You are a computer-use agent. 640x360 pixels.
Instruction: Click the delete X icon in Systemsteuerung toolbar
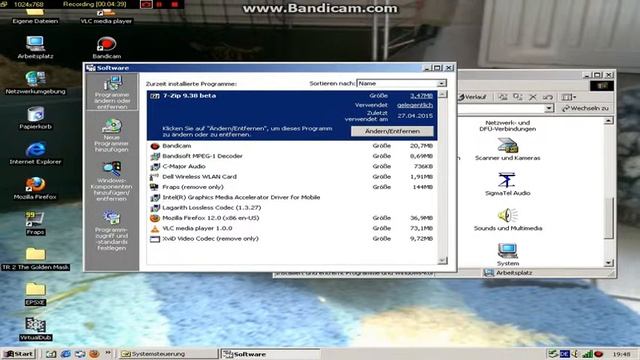tap(533, 97)
